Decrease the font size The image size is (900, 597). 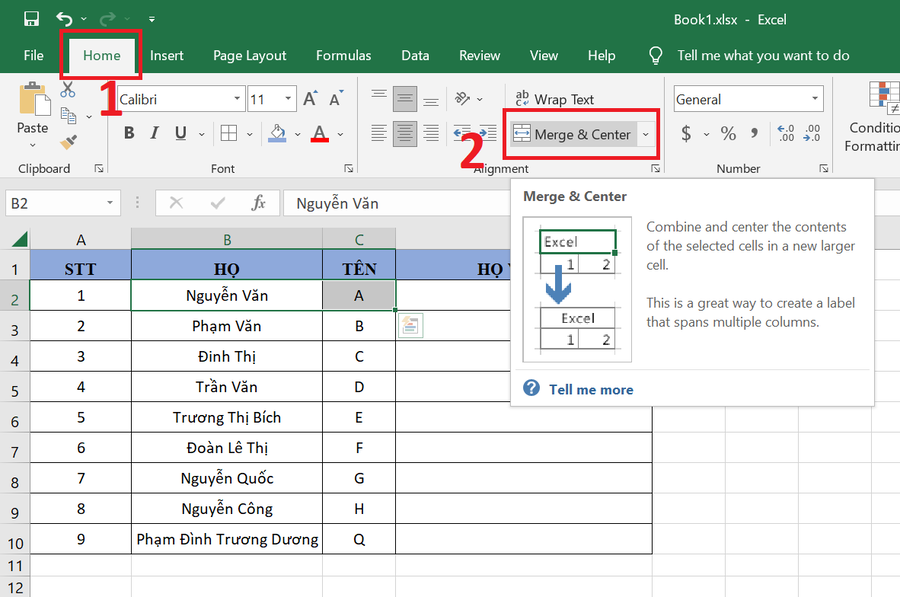[336, 99]
